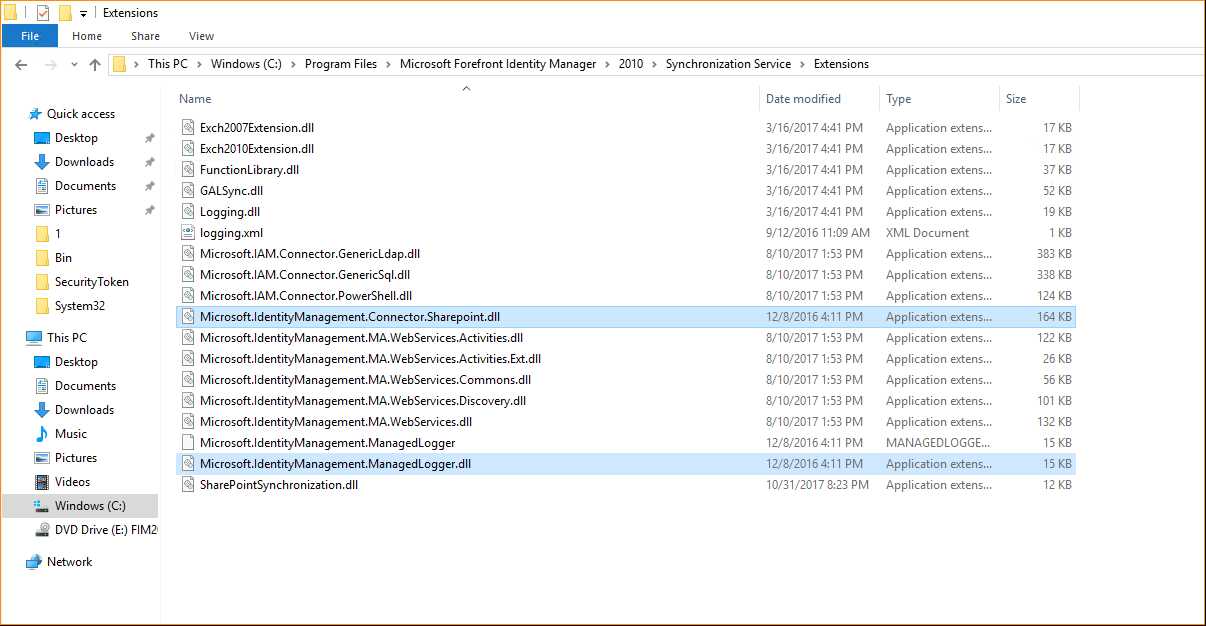Open the Bin folder in sidebar
The image size is (1206, 626).
pos(63,258)
